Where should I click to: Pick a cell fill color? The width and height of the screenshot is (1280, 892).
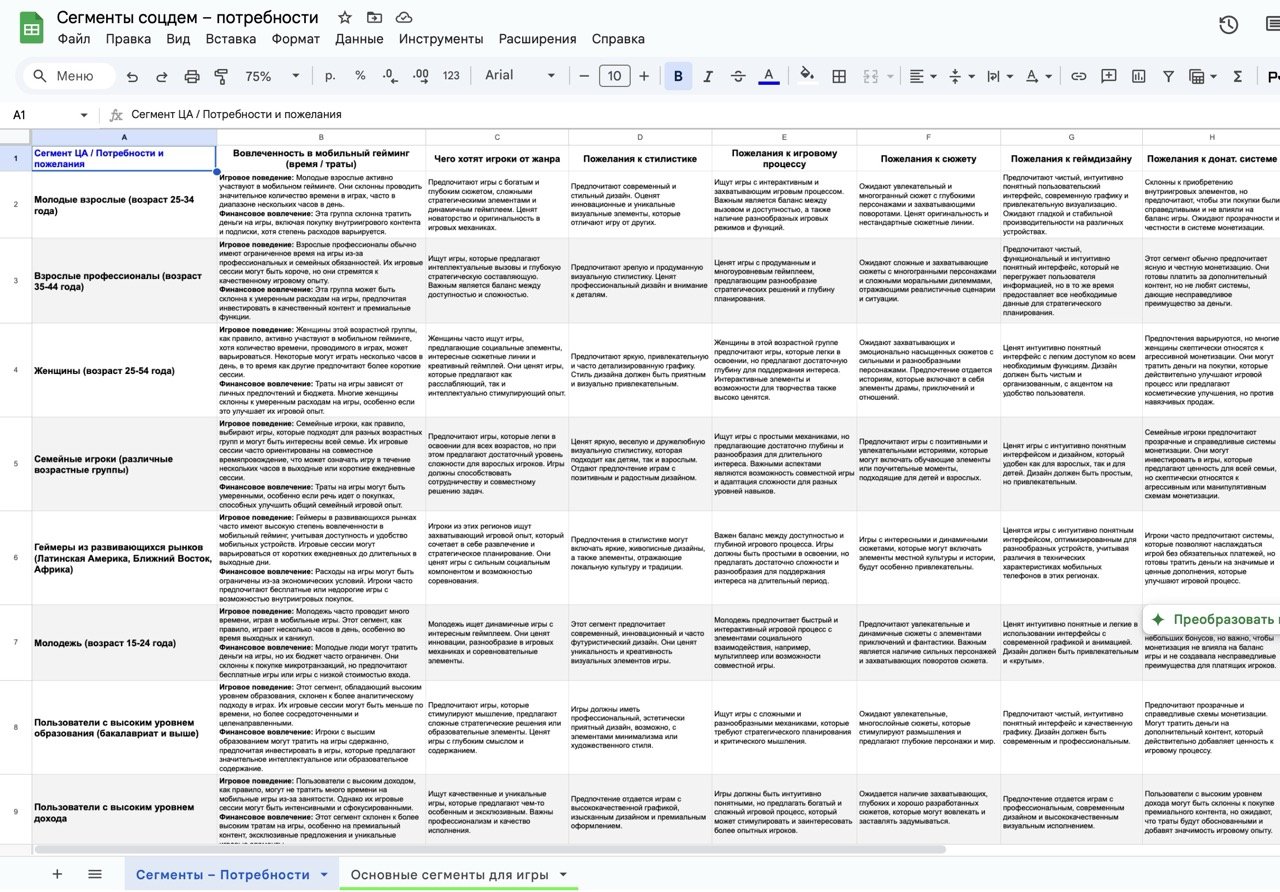click(807, 76)
